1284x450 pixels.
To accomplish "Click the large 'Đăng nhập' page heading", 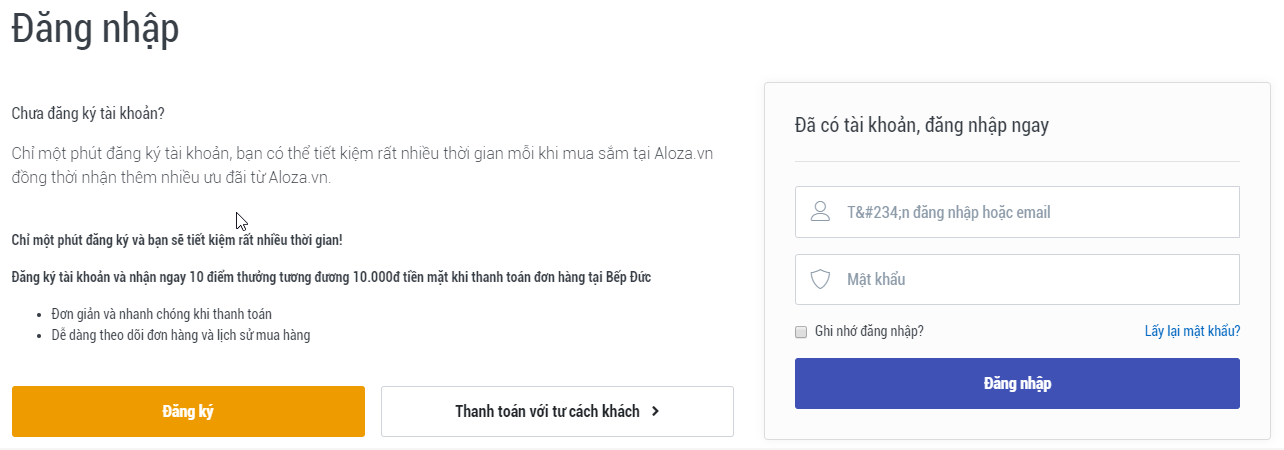I will (95, 28).
